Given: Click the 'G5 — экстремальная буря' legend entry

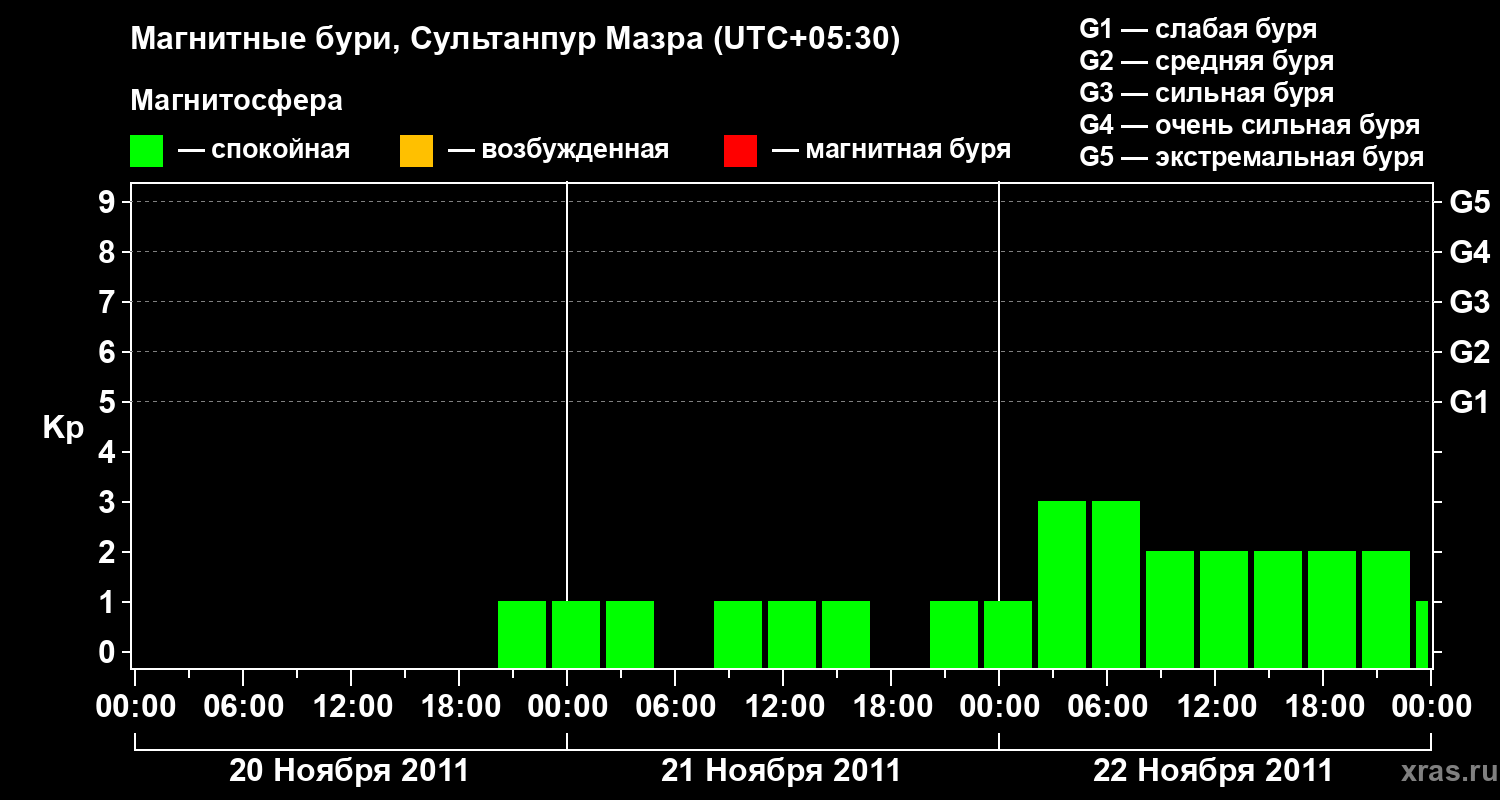Looking at the screenshot, I should pos(1251,158).
